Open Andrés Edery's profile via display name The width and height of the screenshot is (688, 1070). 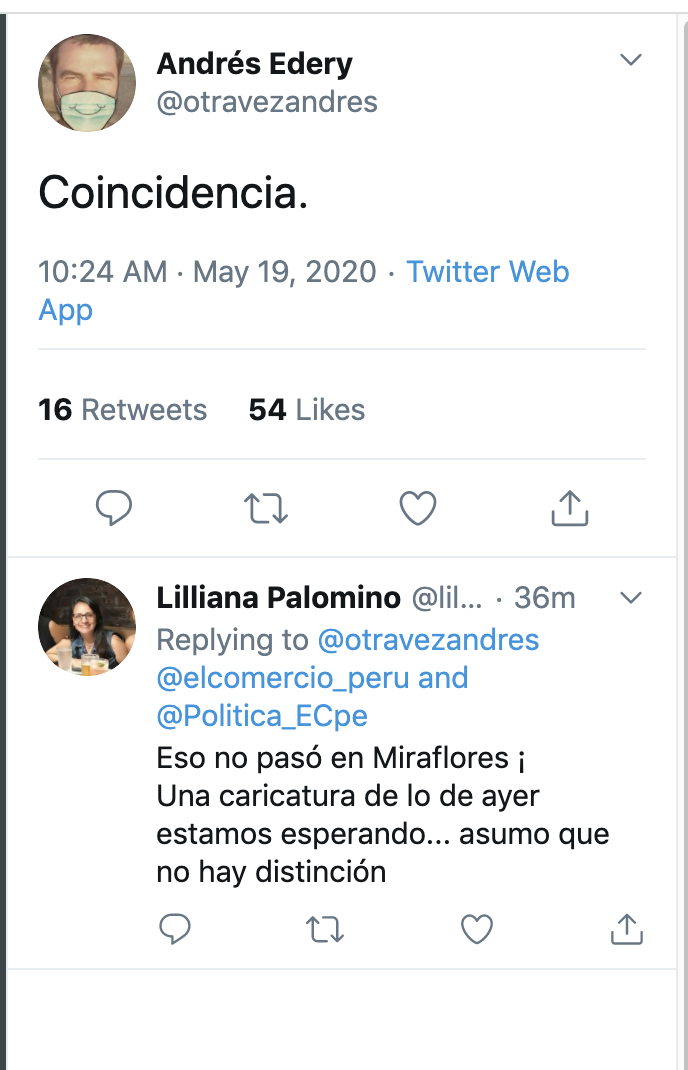click(254, 64)
